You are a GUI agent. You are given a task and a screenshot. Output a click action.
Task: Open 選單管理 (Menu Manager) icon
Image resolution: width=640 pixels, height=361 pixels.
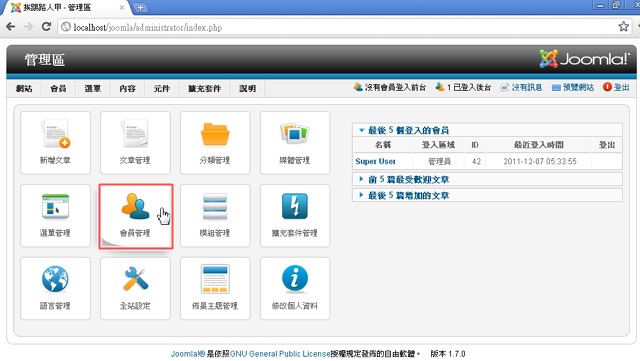pyautogui.click(x=55, y=216)
